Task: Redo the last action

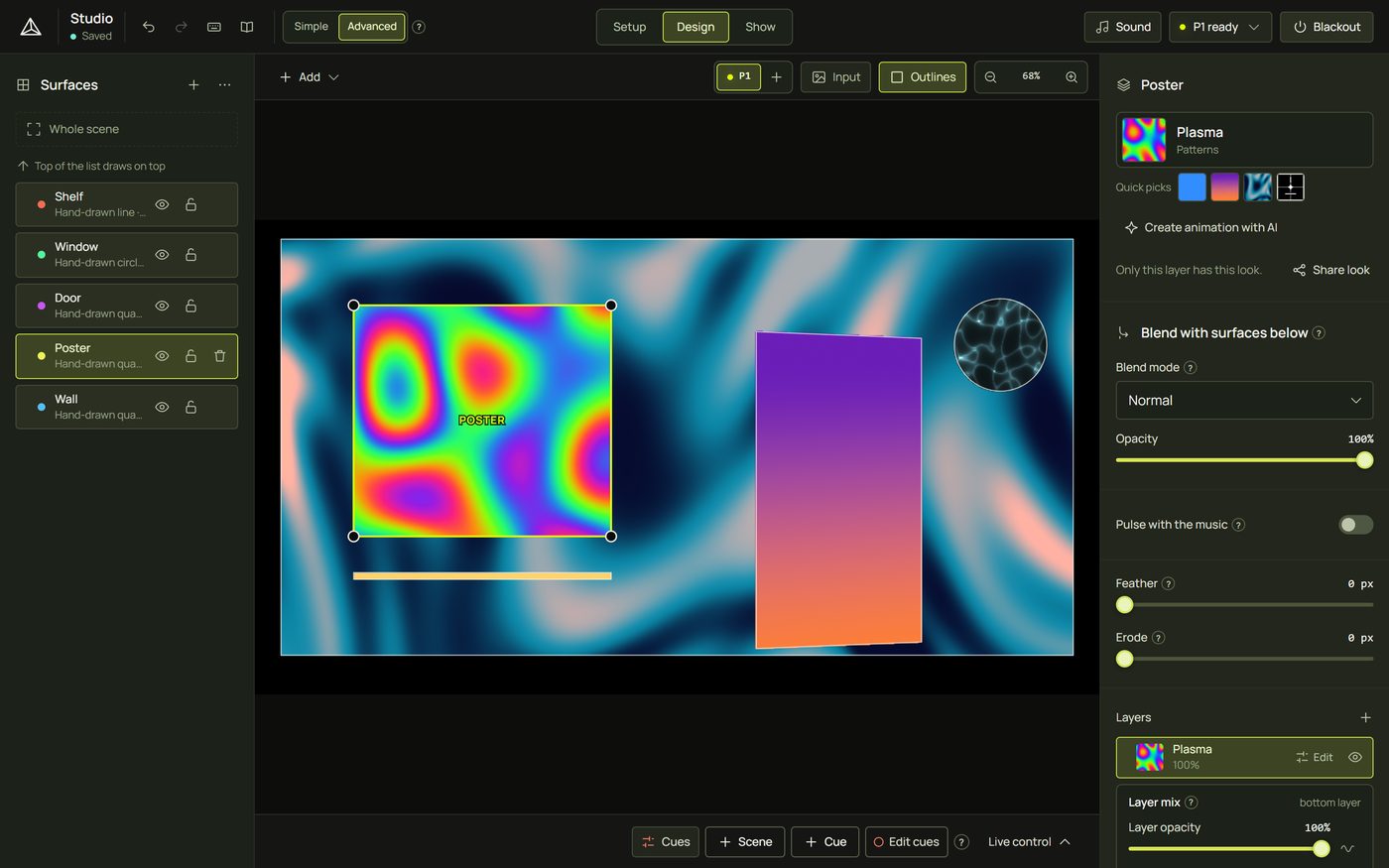Action: (x=181, y=27)
